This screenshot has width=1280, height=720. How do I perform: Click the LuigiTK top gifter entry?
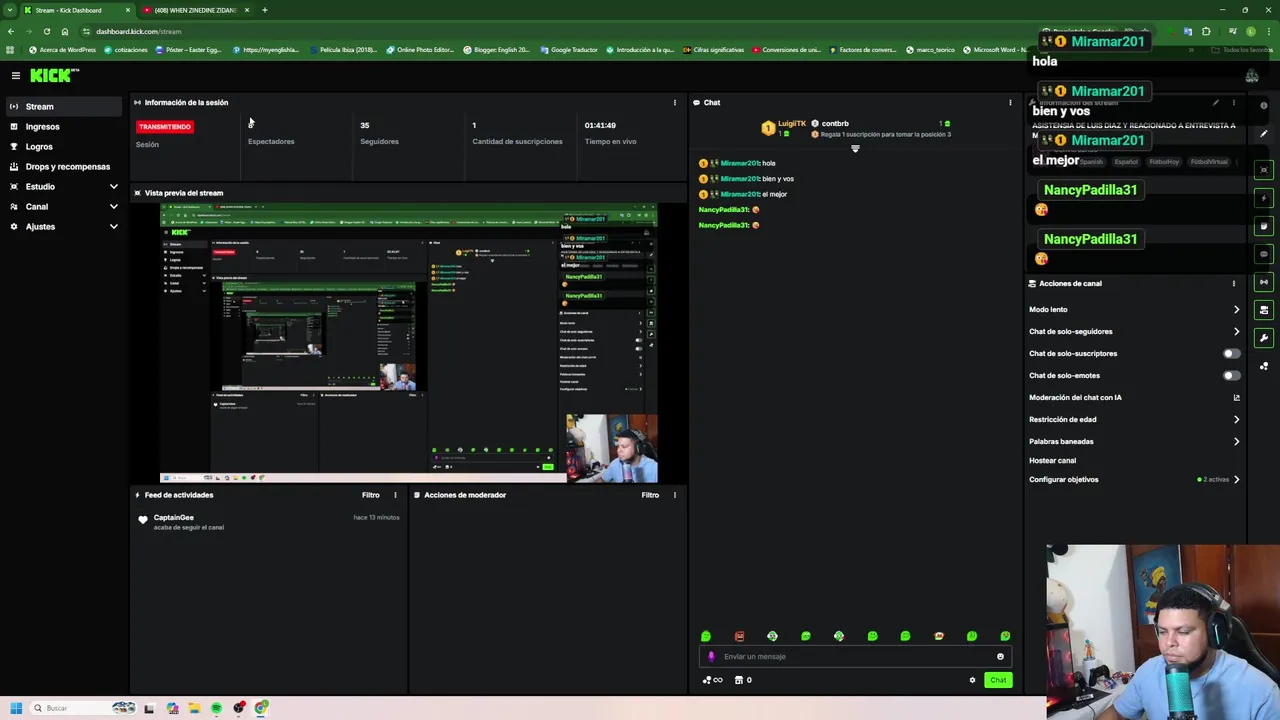(x=784, y=128)
